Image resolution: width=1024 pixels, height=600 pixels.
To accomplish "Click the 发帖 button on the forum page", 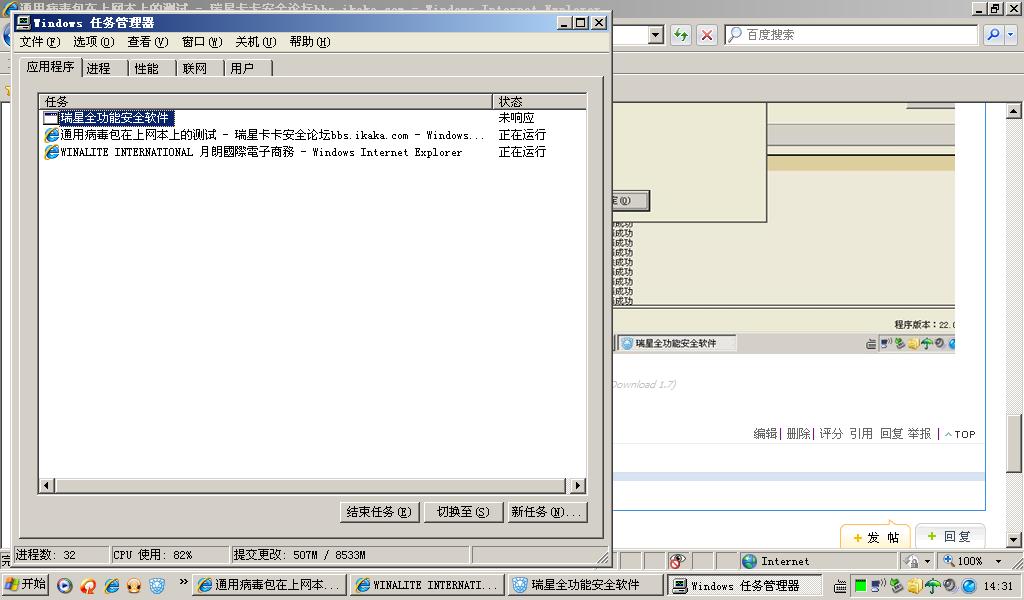I will pyautogui.click(x=875, y=537).
